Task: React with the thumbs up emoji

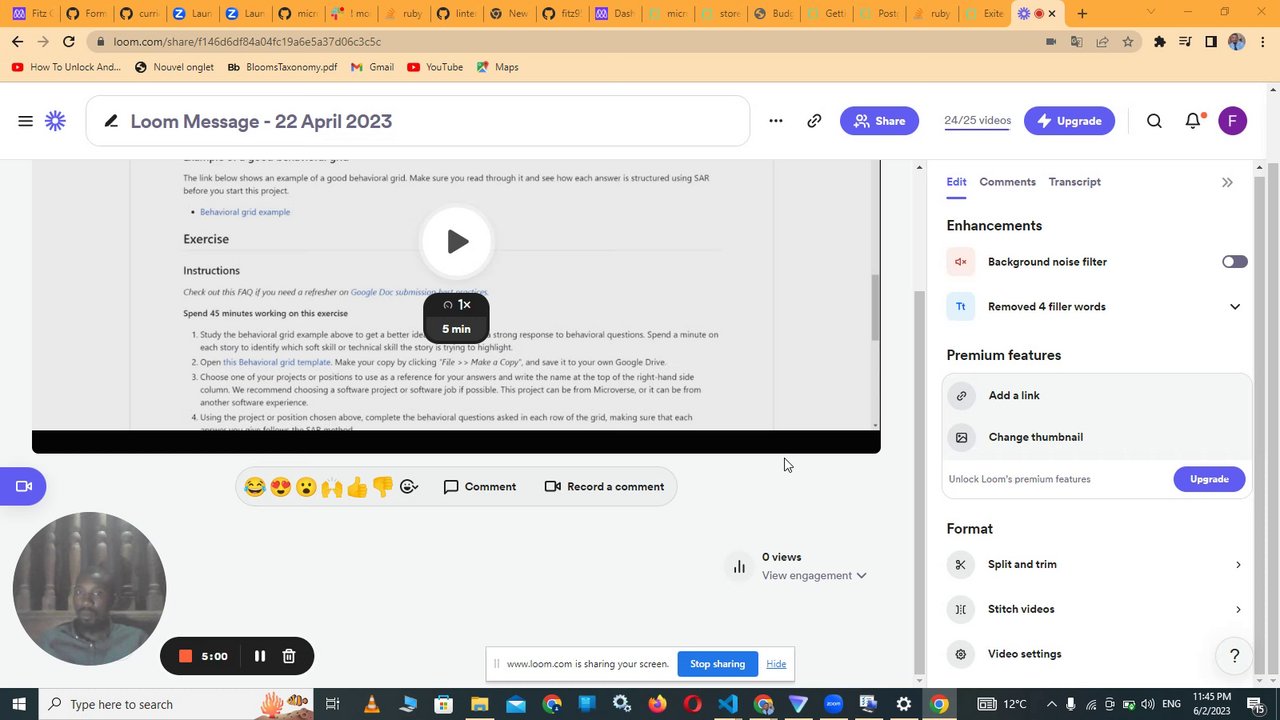Action: 357,487
